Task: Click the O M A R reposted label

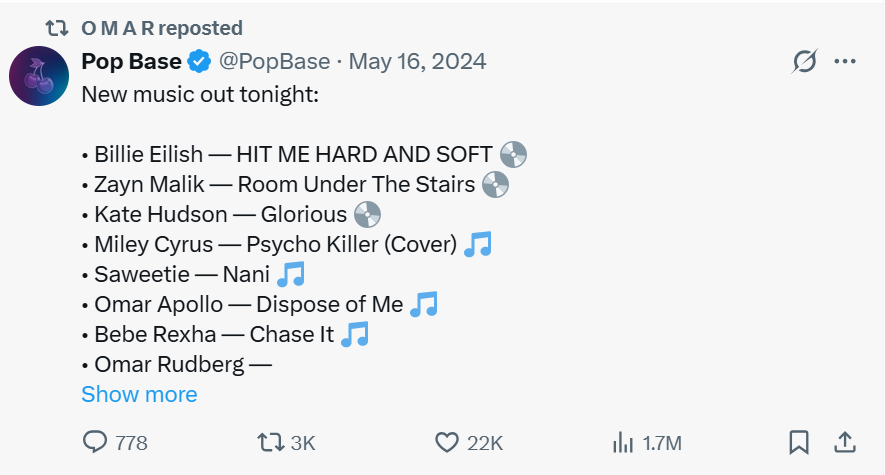Action: click(x=162, y=28)
